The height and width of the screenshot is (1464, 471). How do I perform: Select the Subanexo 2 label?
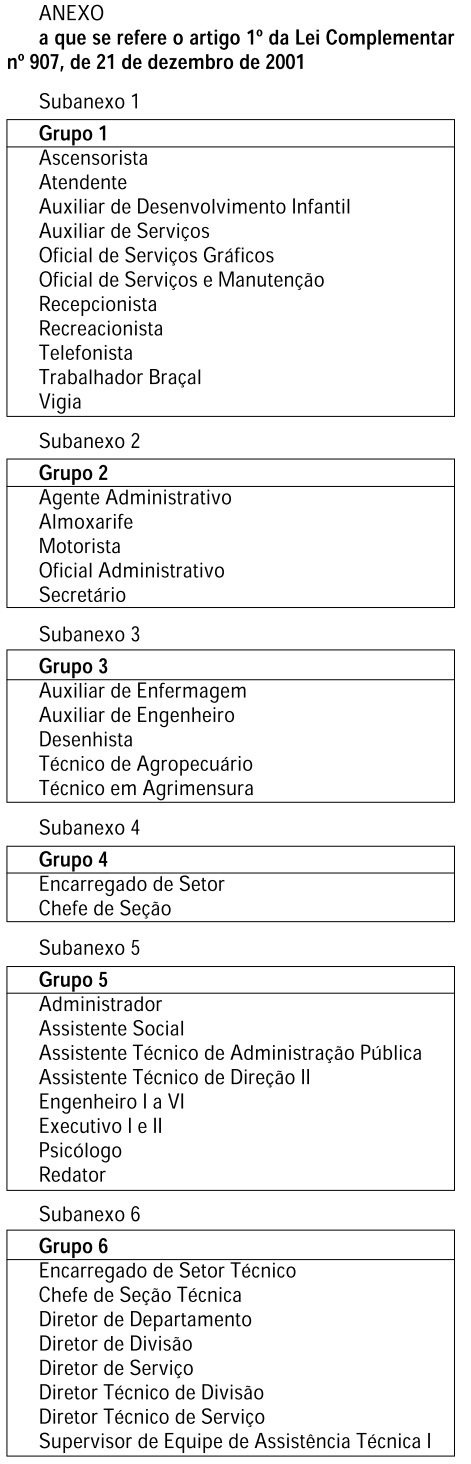[89, 444]
